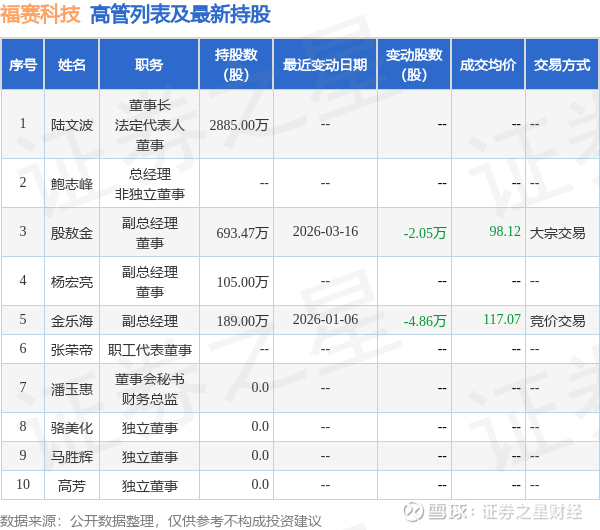This screenshot has height=530, width=600.
Task: Select the 成交均价 column header
Action: coord(488,65)
